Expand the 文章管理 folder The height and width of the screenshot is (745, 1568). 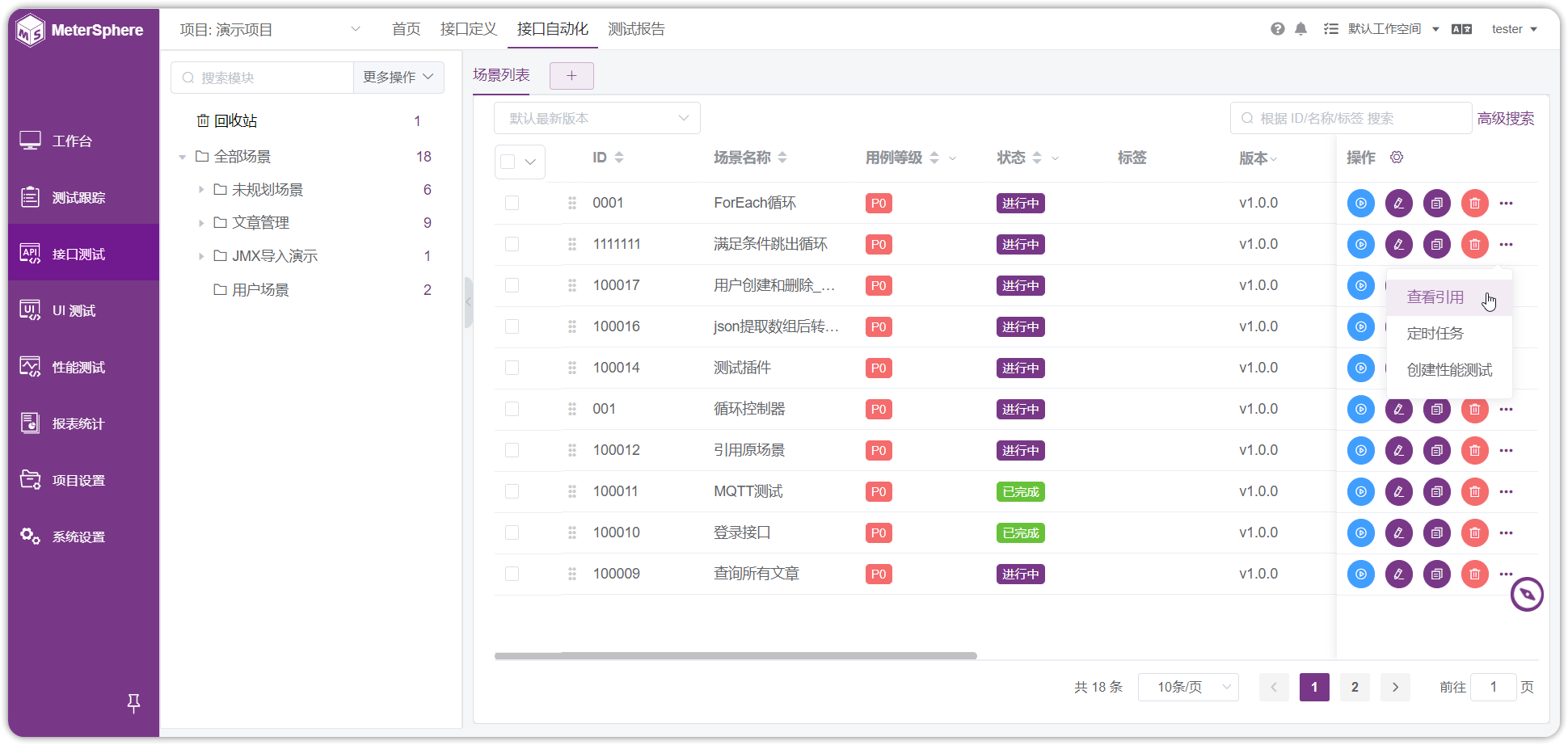201,223
